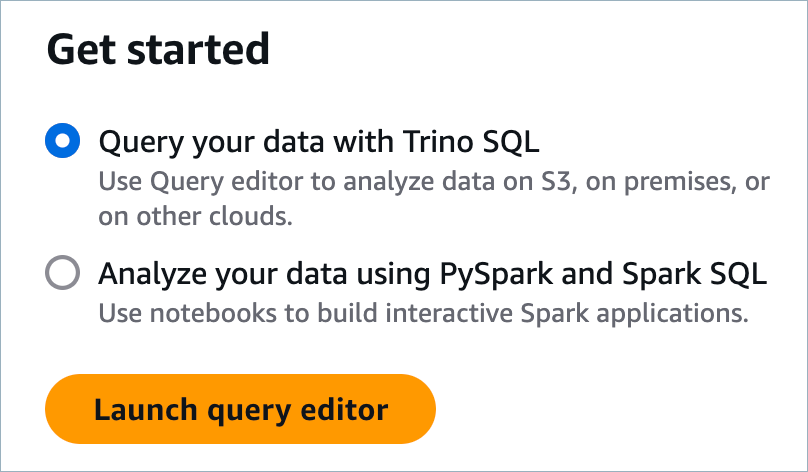Viewport: 808px width, 472px height.
Task: Click the filled blue radio circle
Action: (63, 142)
